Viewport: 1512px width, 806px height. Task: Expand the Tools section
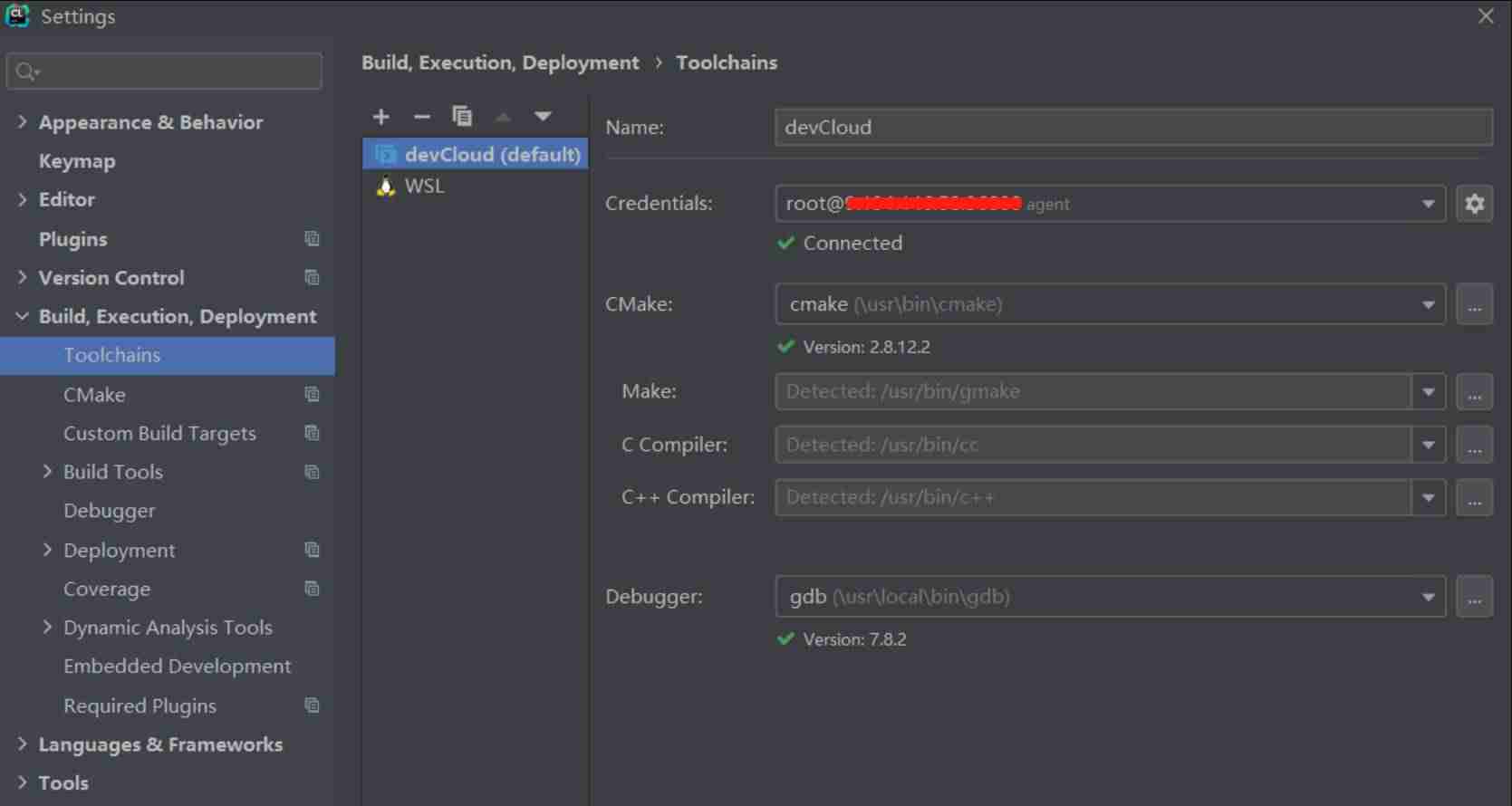coord(22,782)
